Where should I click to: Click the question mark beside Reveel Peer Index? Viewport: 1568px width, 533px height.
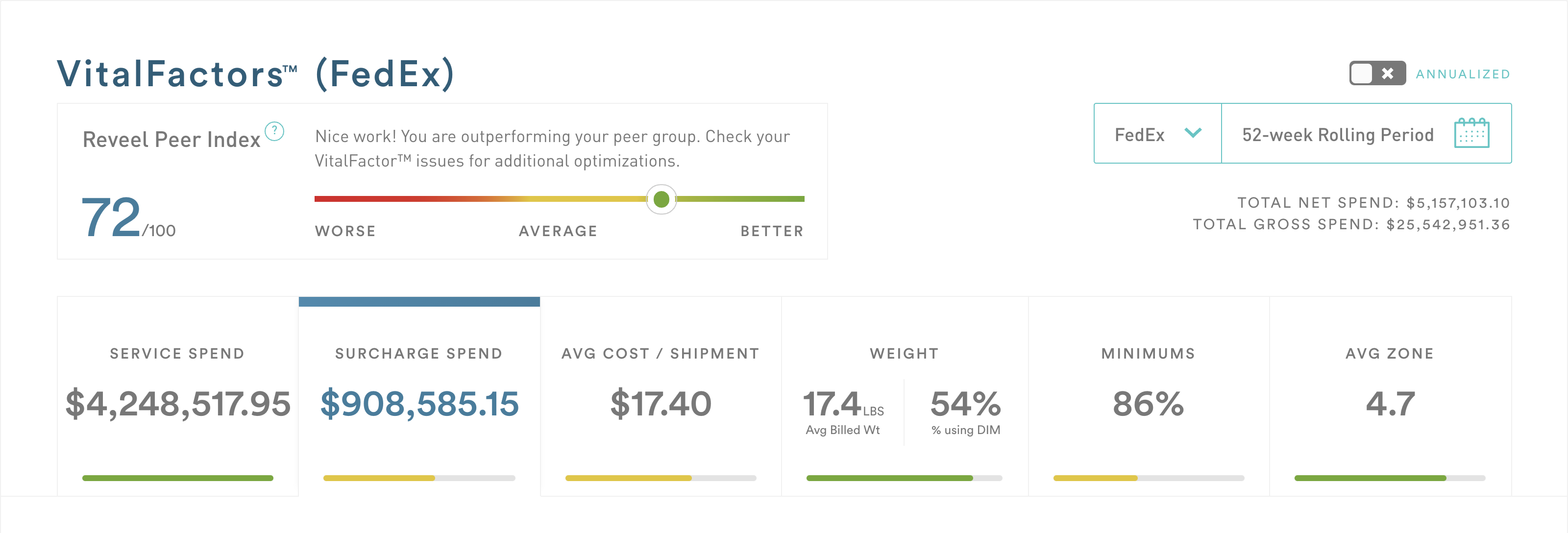tap(275, 130)
